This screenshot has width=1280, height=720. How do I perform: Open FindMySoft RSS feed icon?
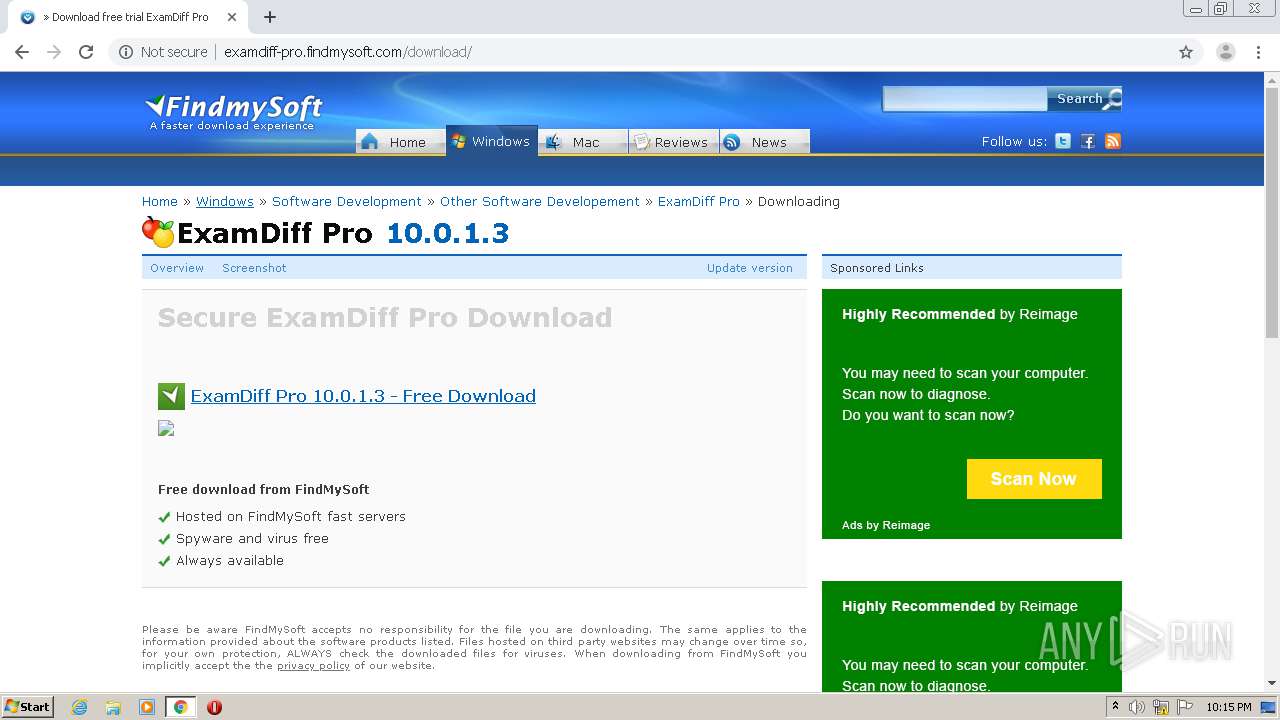click(x=1113, y=141)
